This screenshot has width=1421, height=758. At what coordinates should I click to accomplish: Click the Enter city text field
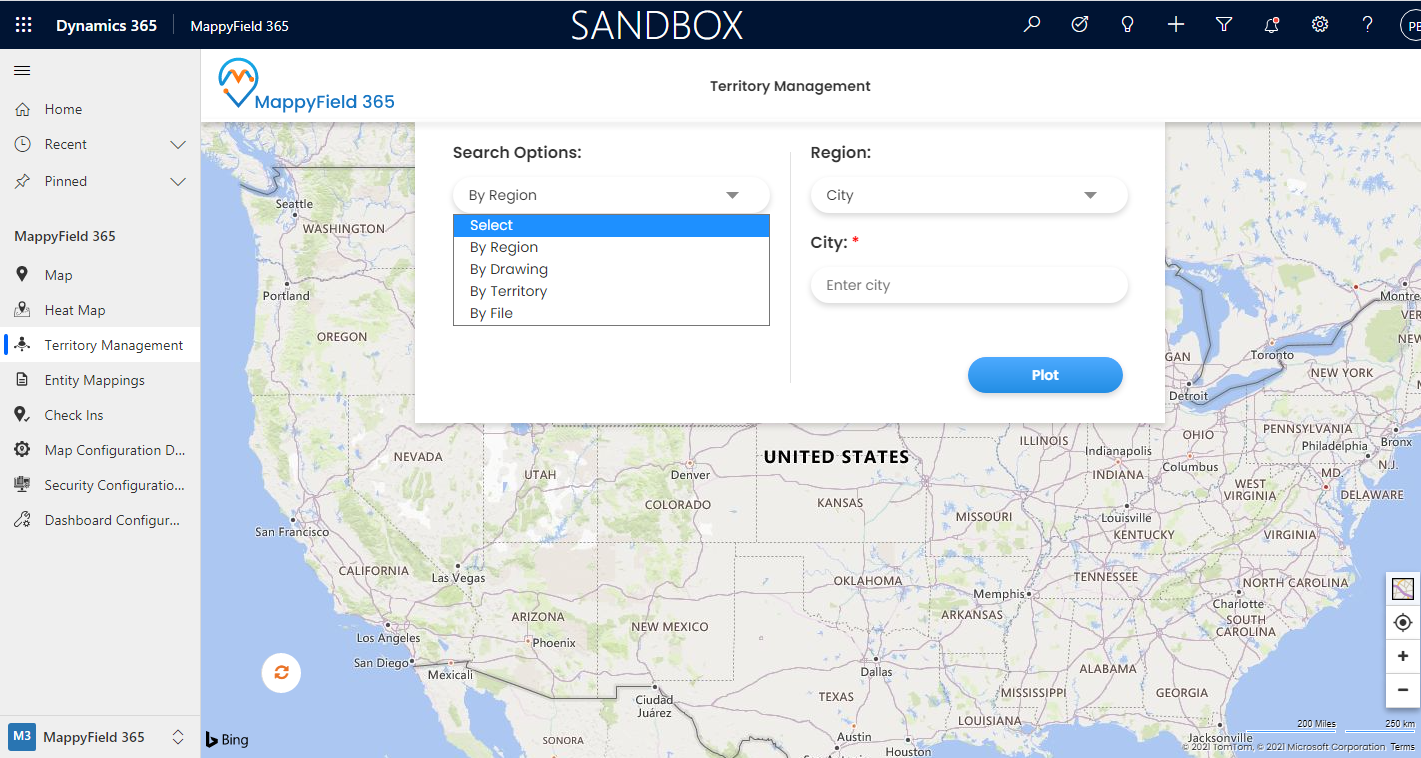[x=968, y=285]
